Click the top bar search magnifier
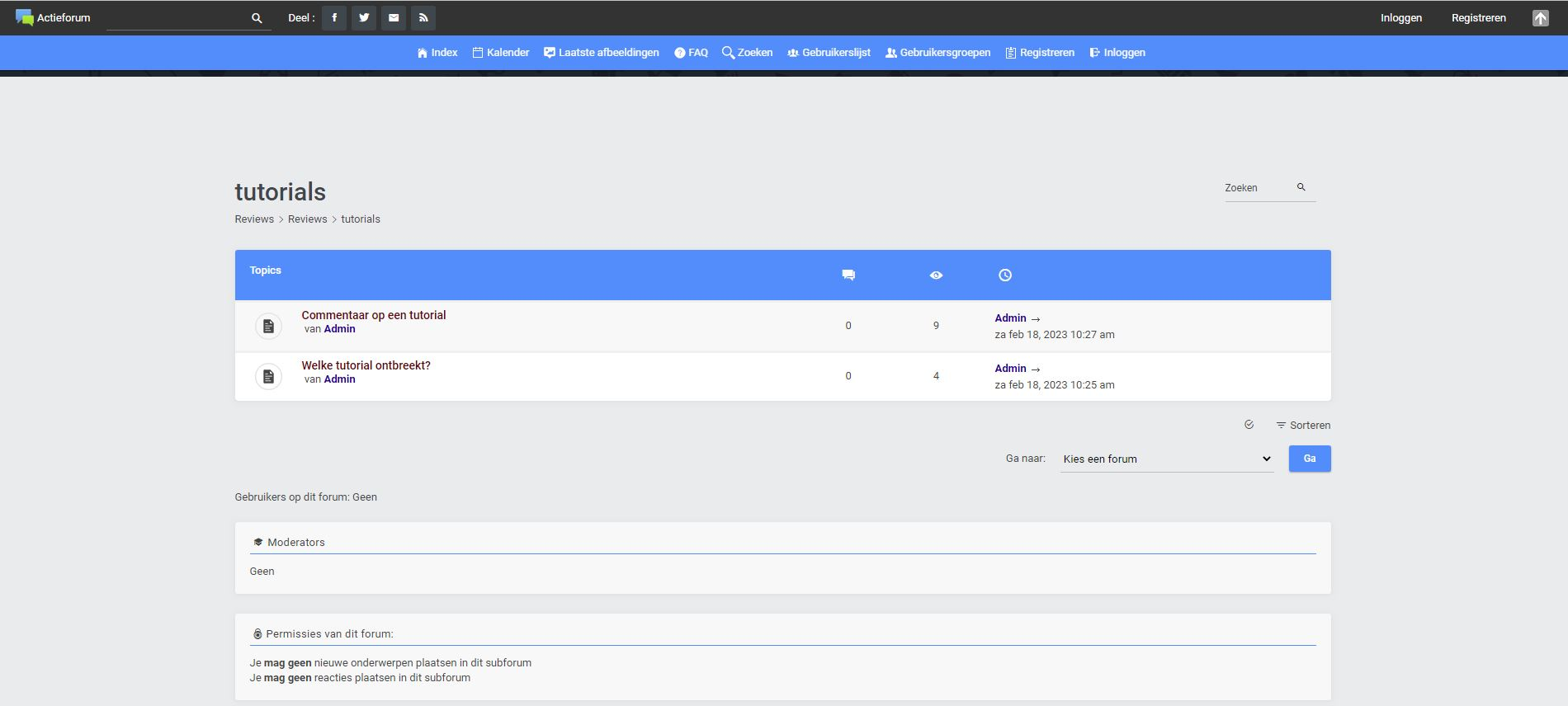1568x706 pixels. pos(257,18)
